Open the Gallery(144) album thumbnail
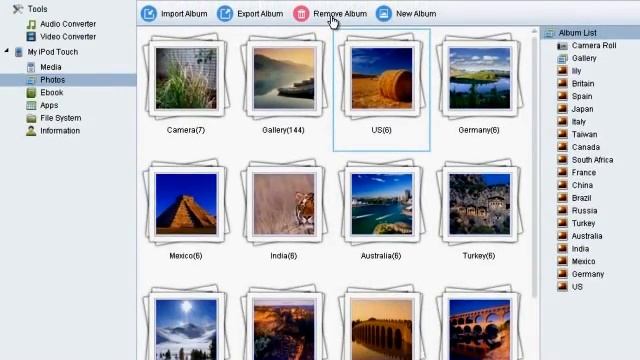Screen dimensions: 640x360 click(x=284, y=78)
